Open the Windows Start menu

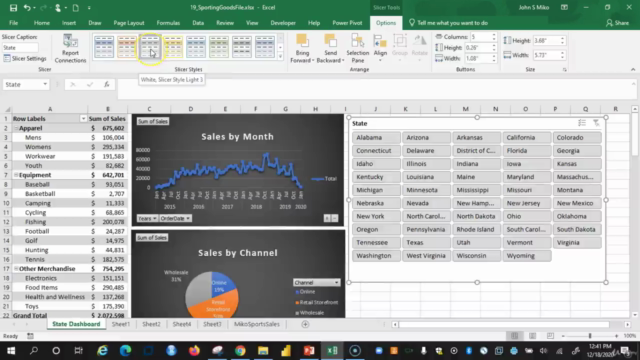[x=11, y=351]
